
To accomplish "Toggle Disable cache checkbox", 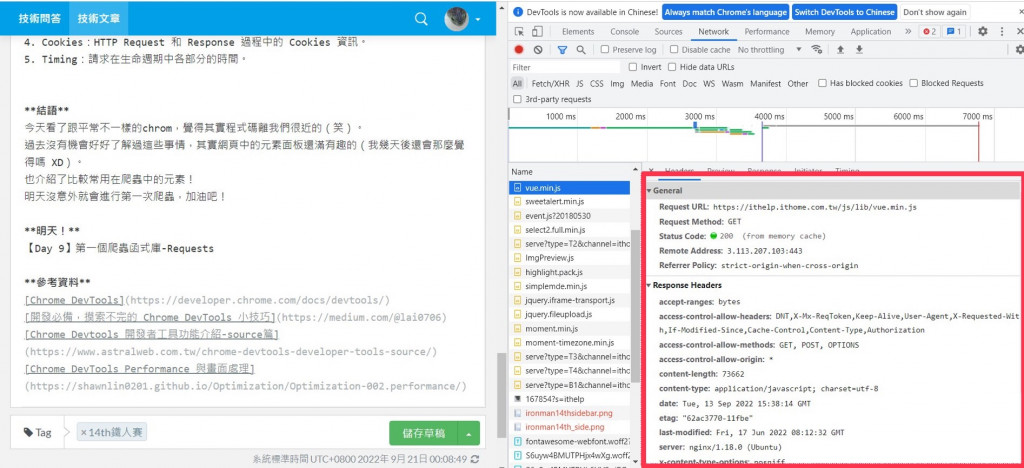I will pyautogui.click(x=675, y=50).
